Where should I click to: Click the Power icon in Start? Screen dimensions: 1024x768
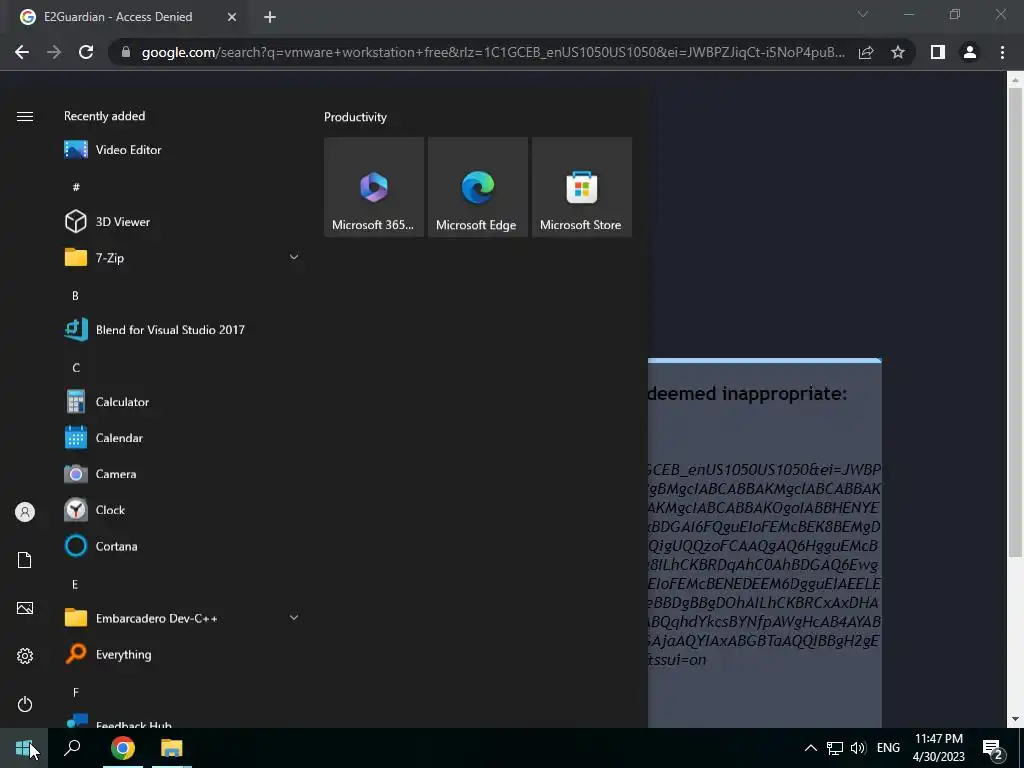[x=25, y=704]
